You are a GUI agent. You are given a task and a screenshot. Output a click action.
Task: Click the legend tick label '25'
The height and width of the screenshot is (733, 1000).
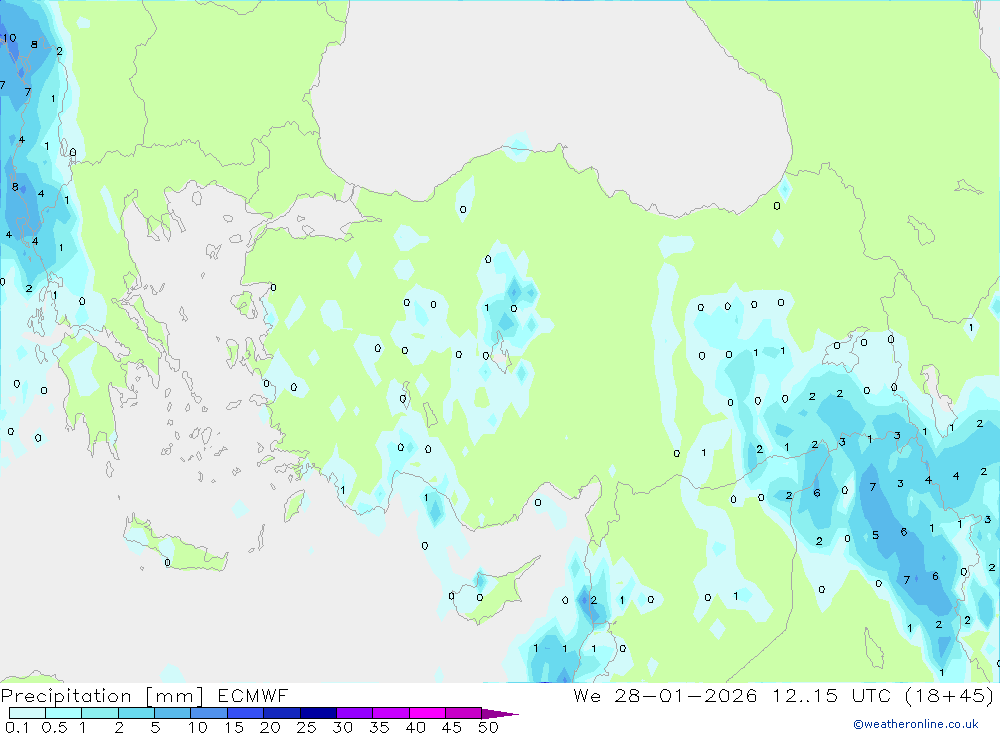point(306,727)
